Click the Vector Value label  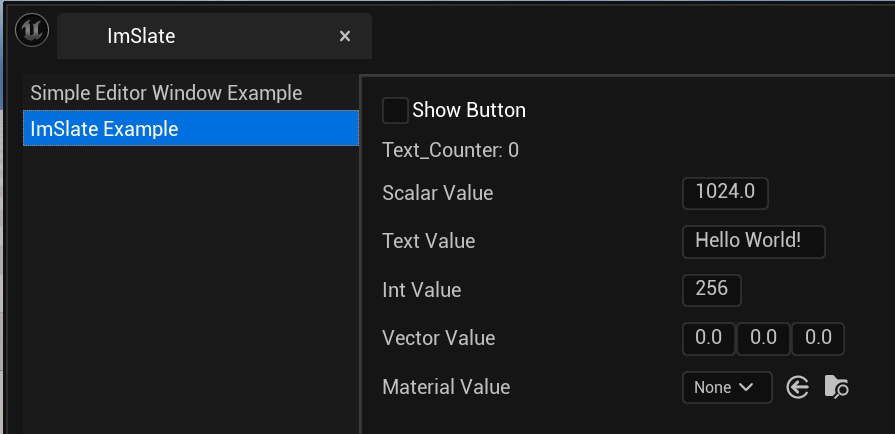[438, 338]
